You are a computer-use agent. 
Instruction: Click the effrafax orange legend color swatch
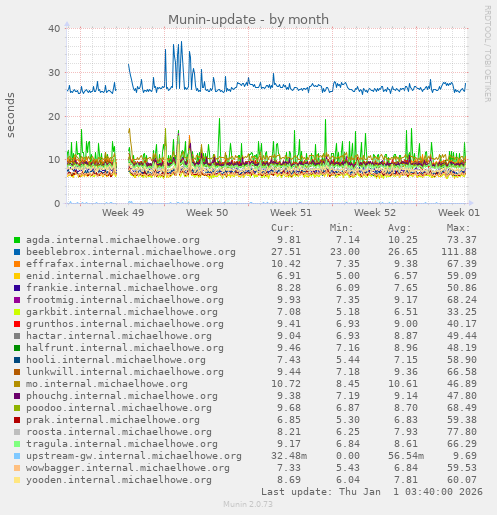pyautogui.click(x=17, y=264)
